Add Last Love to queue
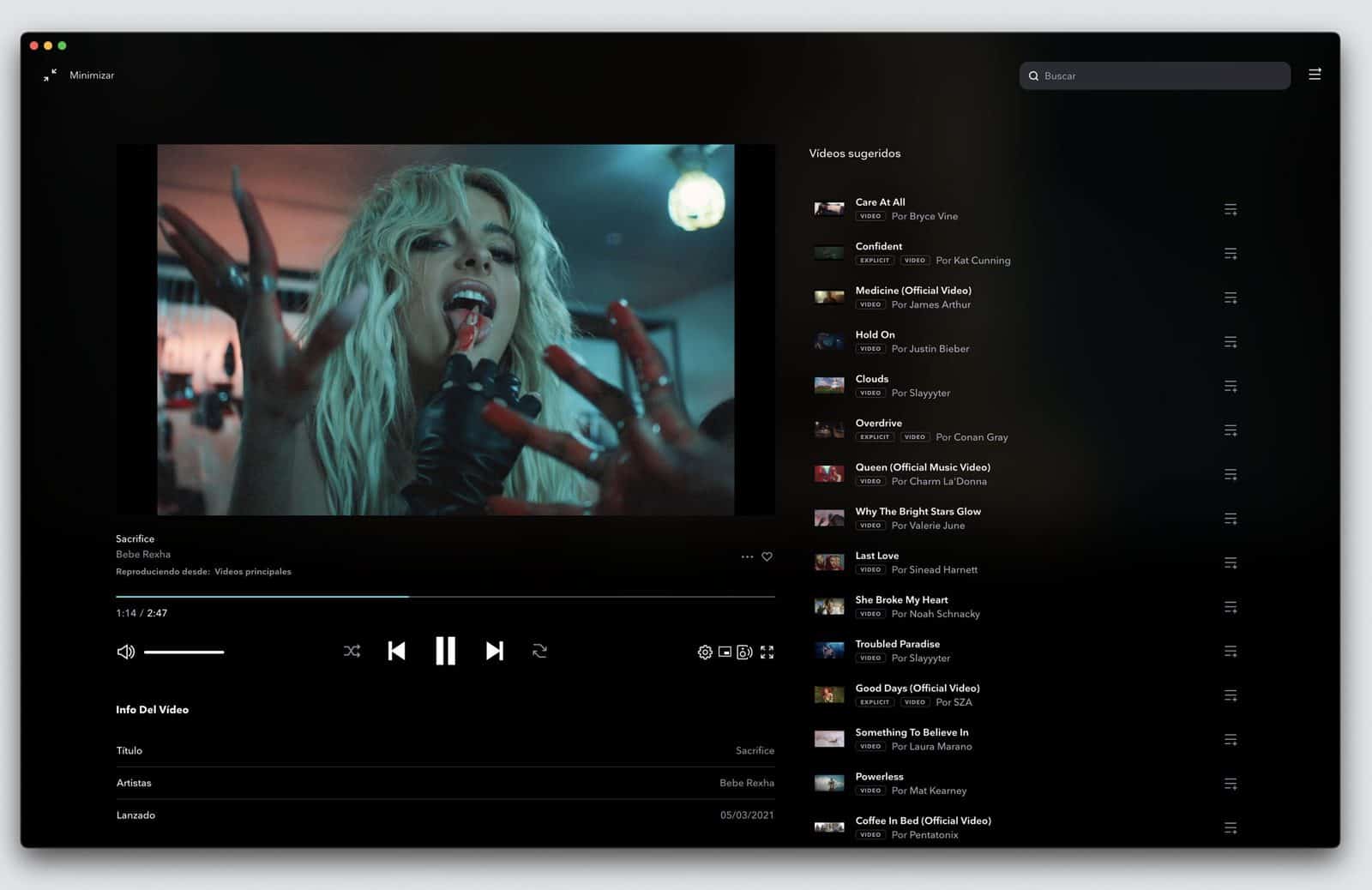The width and height of the screenshot is (1372, 890). click(x=1231, y=562)
